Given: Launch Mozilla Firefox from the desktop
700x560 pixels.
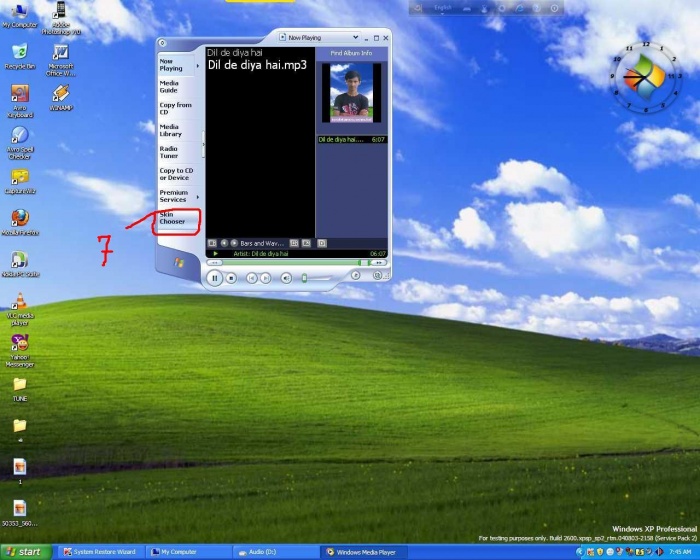Looking at the screenshot, I should [x=20, y=222].
